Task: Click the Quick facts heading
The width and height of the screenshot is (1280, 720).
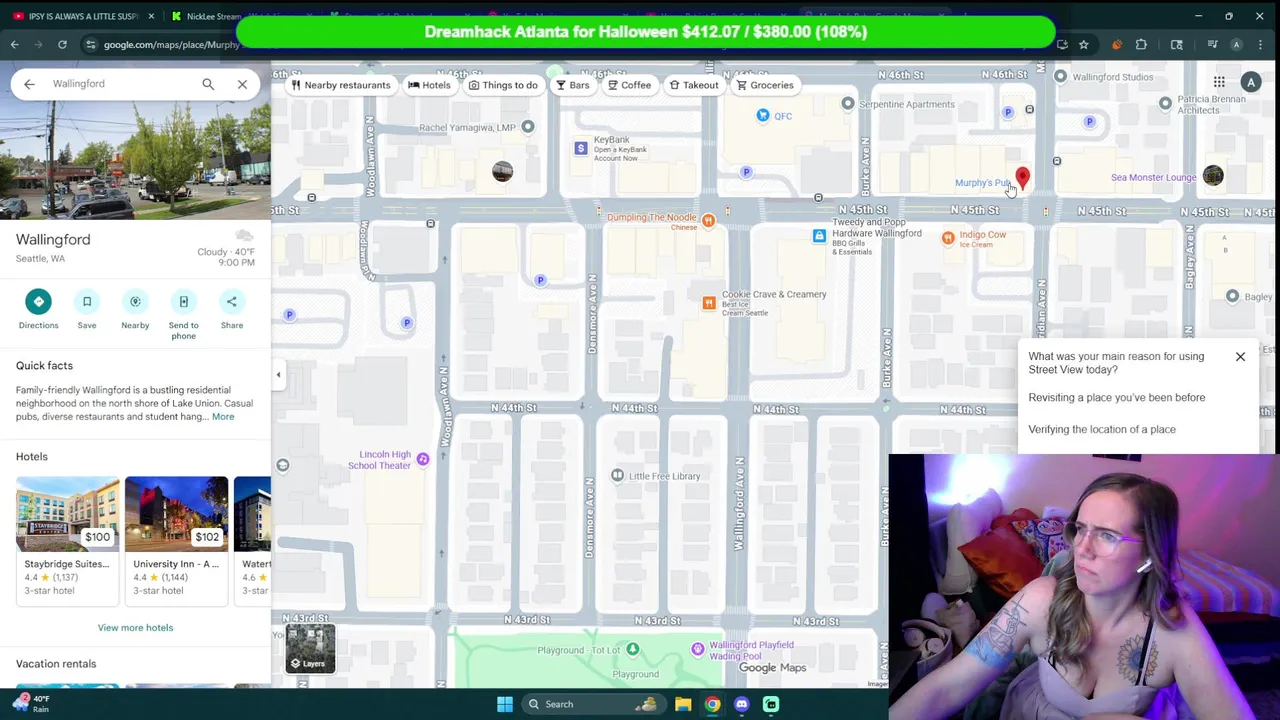Action: tap(44, 366)
